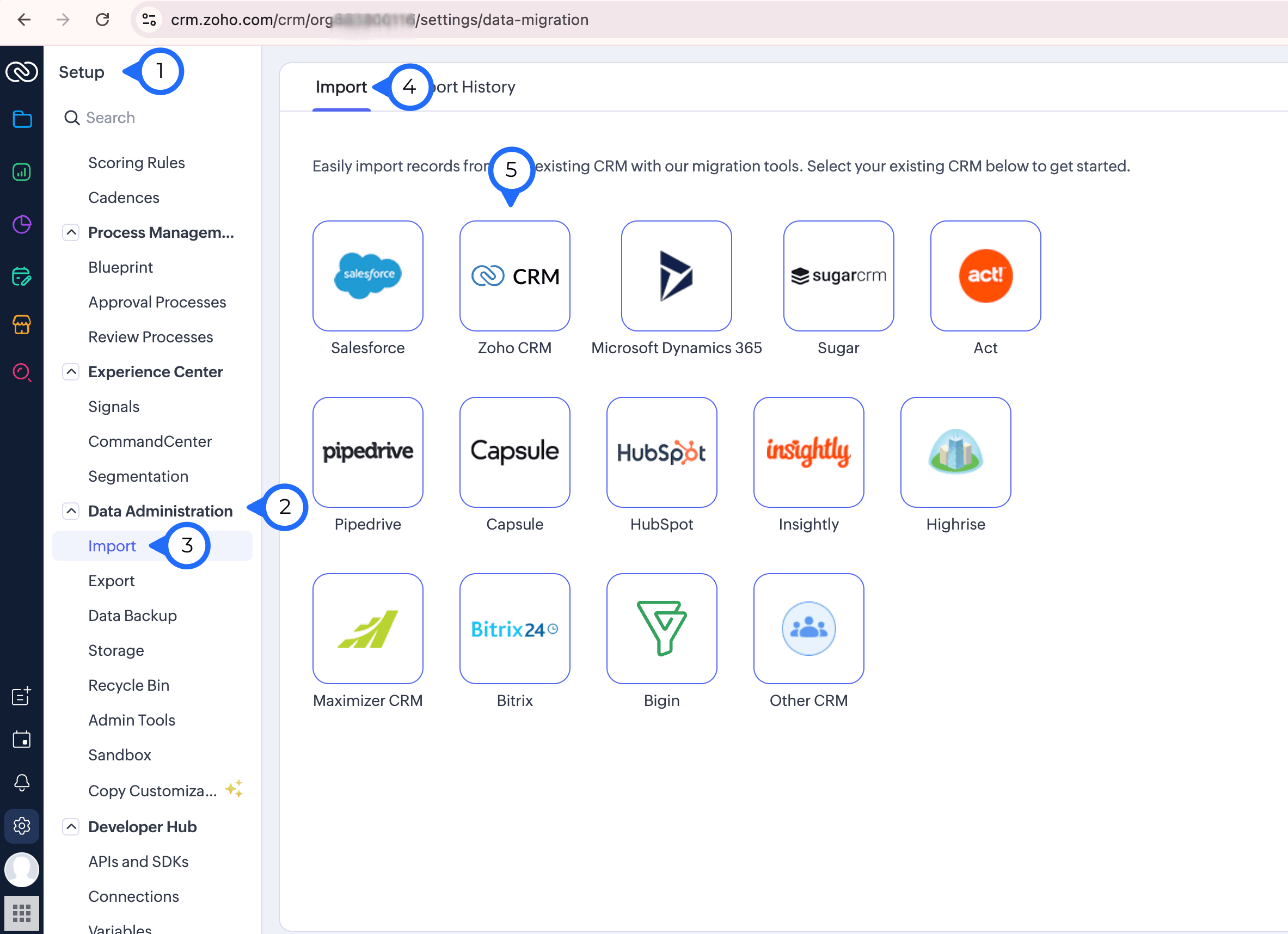
Task: Go to Recycle Bin settings
Action: click(x=128, y=685)
